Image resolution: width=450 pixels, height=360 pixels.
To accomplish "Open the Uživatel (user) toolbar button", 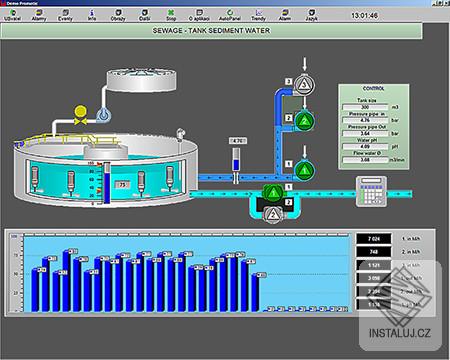I will pyautogui.click(x=12, y=15).
